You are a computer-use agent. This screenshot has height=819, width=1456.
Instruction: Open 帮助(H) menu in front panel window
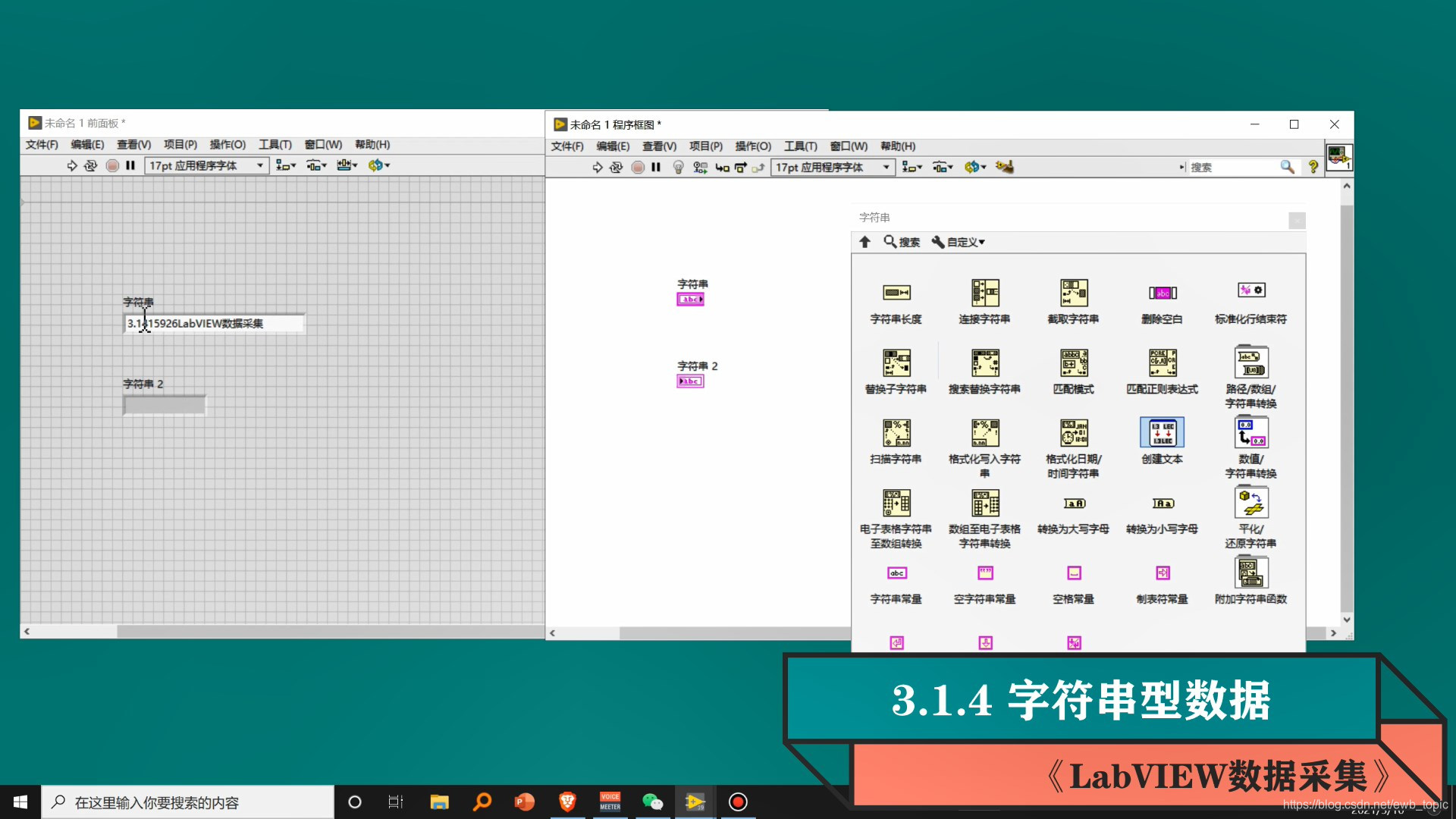[x=372, y=145]
